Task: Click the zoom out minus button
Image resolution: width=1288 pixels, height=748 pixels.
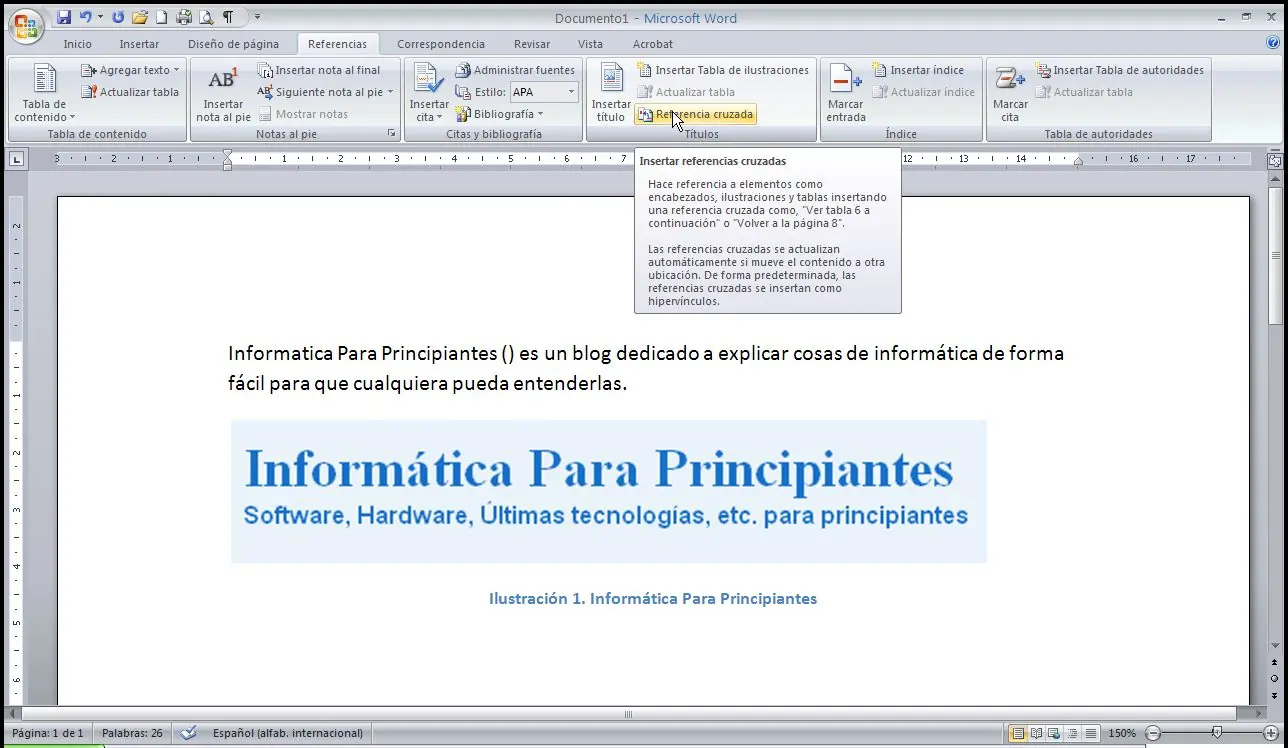Action: coord(1153,733)
